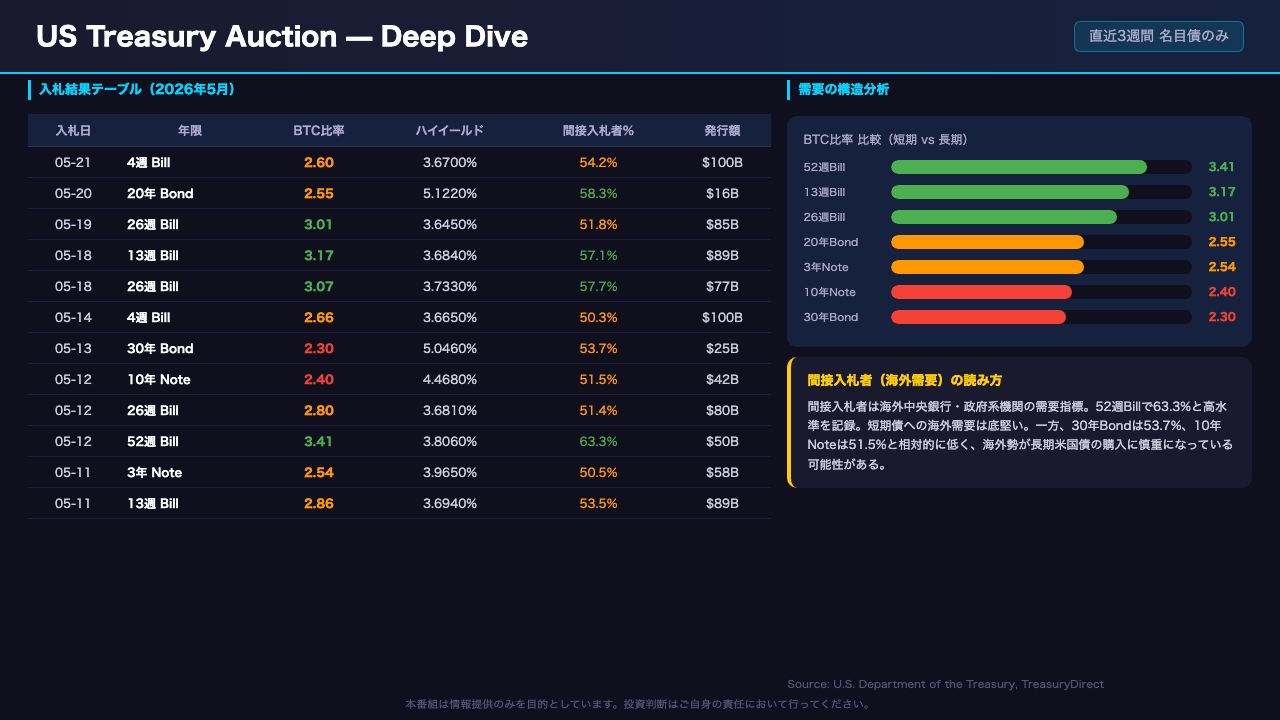Click the 05-13 date cell

pos(73,348)
